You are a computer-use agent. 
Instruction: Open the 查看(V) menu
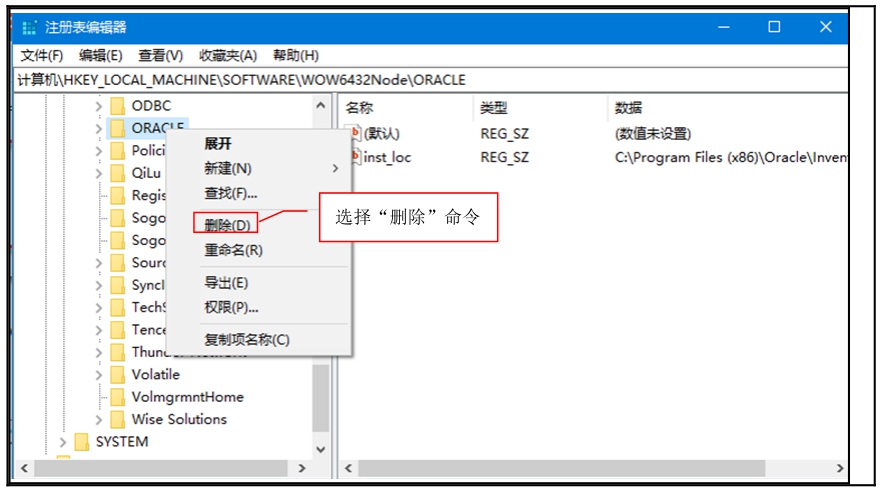coord(161,55)
